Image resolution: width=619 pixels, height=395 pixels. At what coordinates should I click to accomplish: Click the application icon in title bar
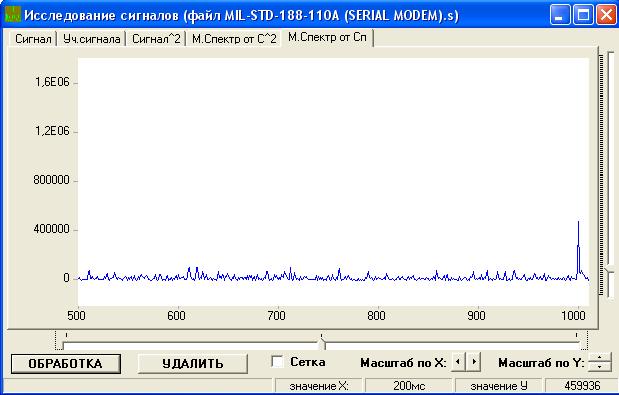pos(12,14)
